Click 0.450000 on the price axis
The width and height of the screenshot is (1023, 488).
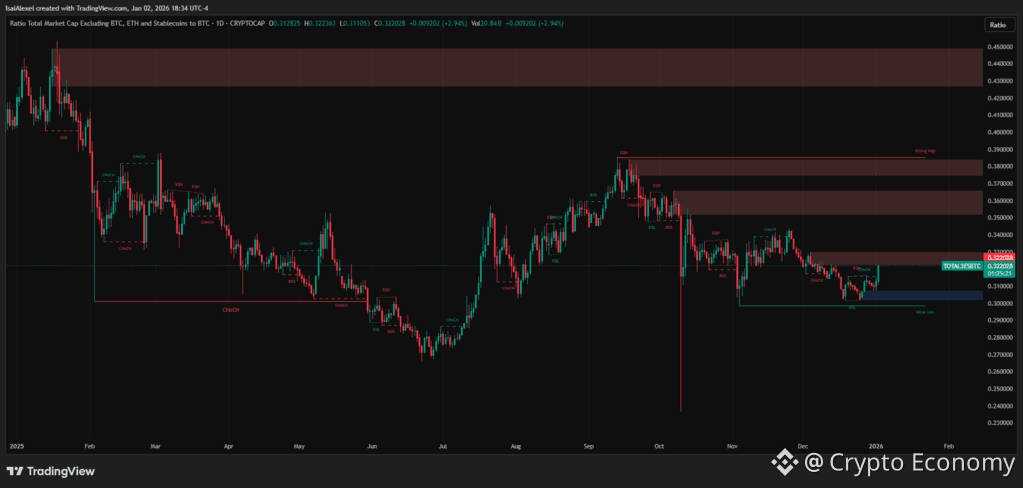[1000, 47]
